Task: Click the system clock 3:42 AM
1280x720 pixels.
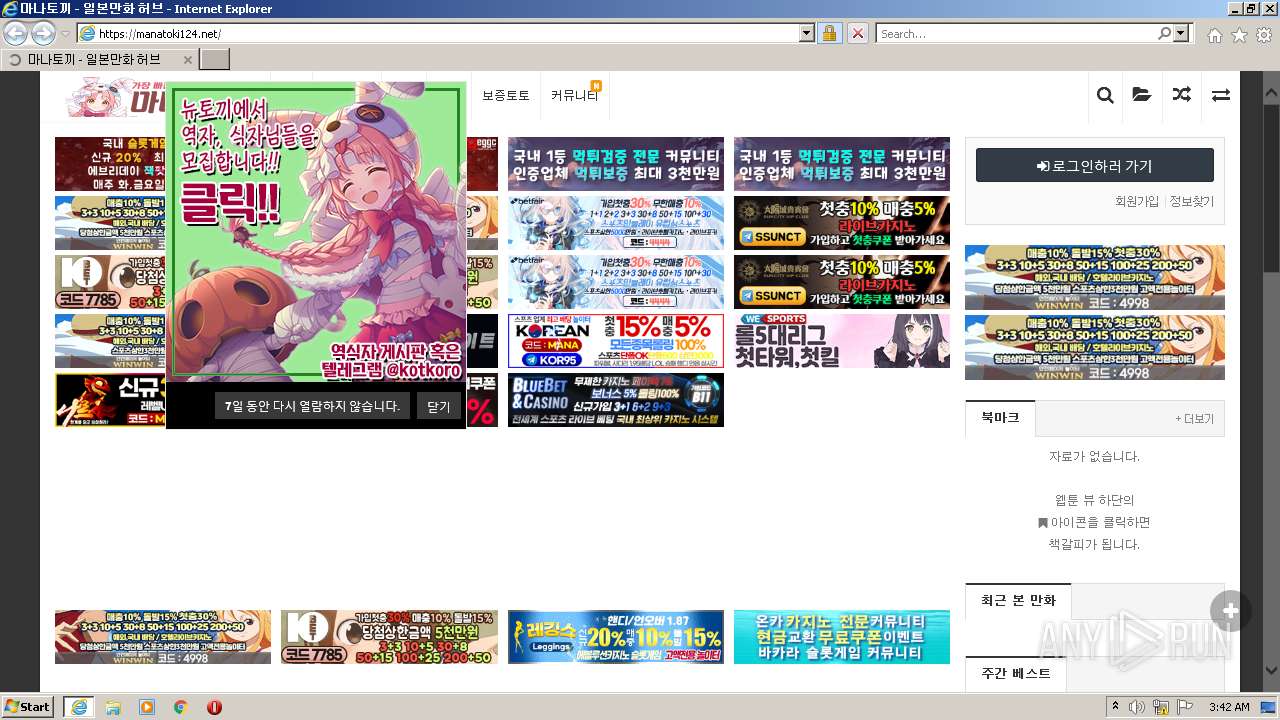Action: 1230,707
